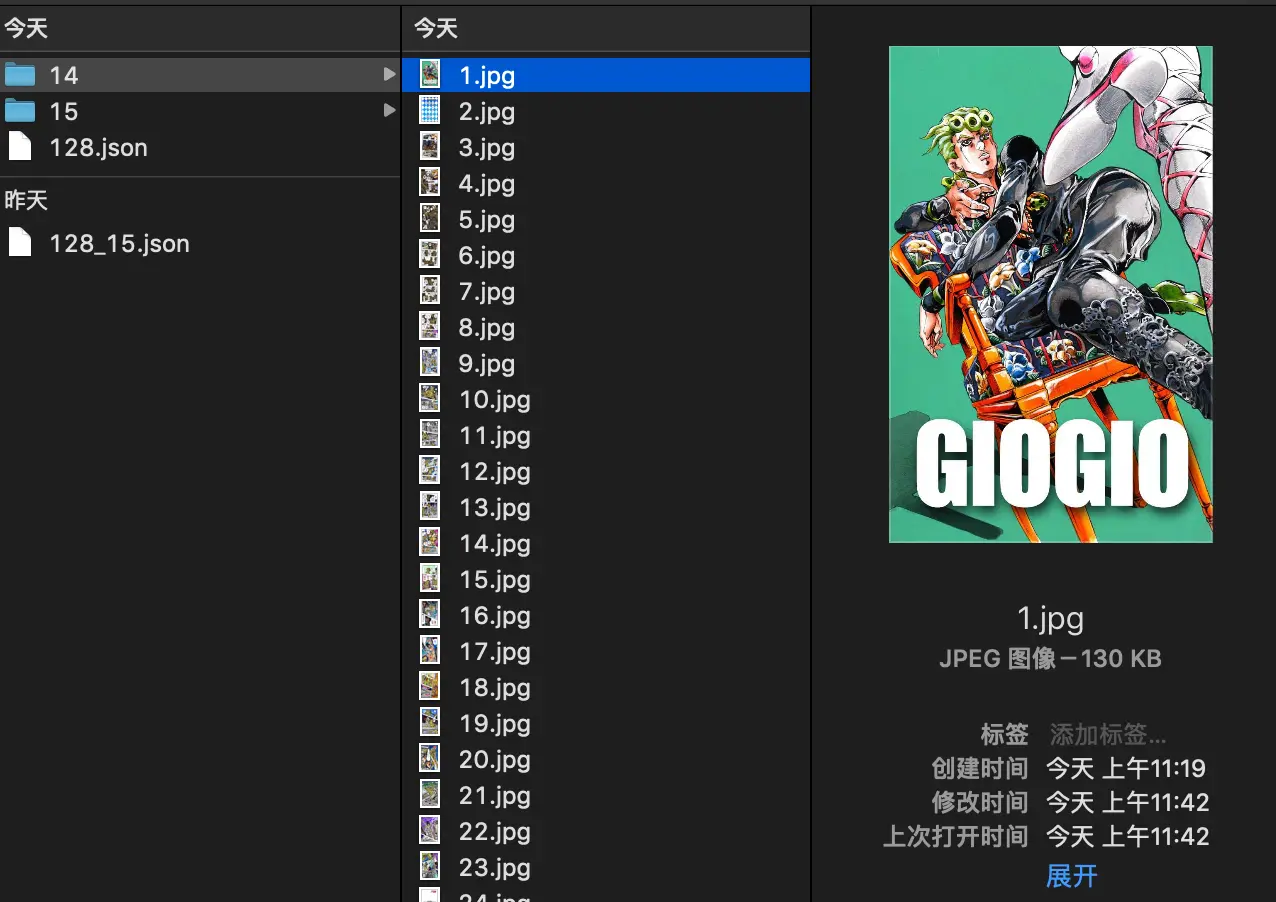Expand folder 15 using its arrow

coord(389,111)
